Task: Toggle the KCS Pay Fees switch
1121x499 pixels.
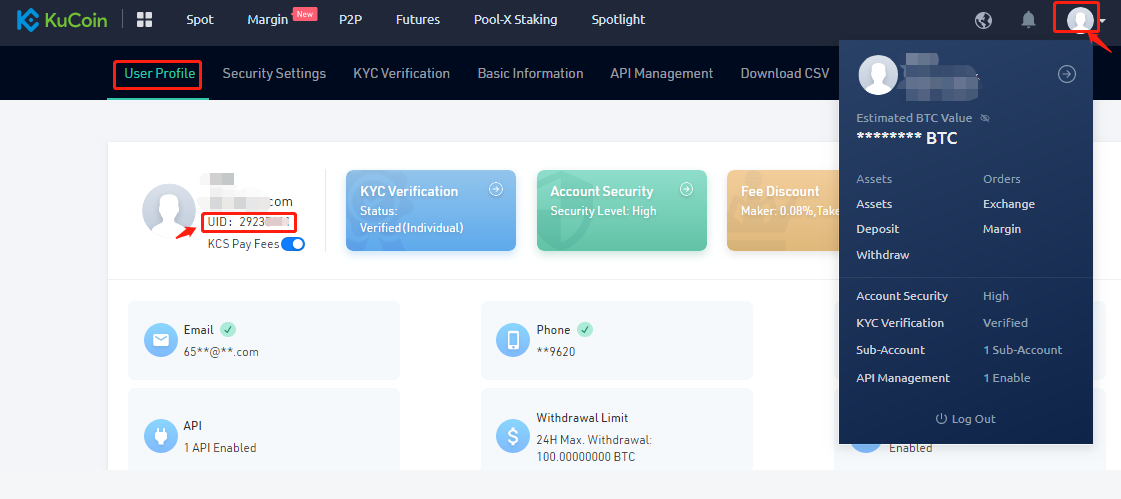Action: 293,244
